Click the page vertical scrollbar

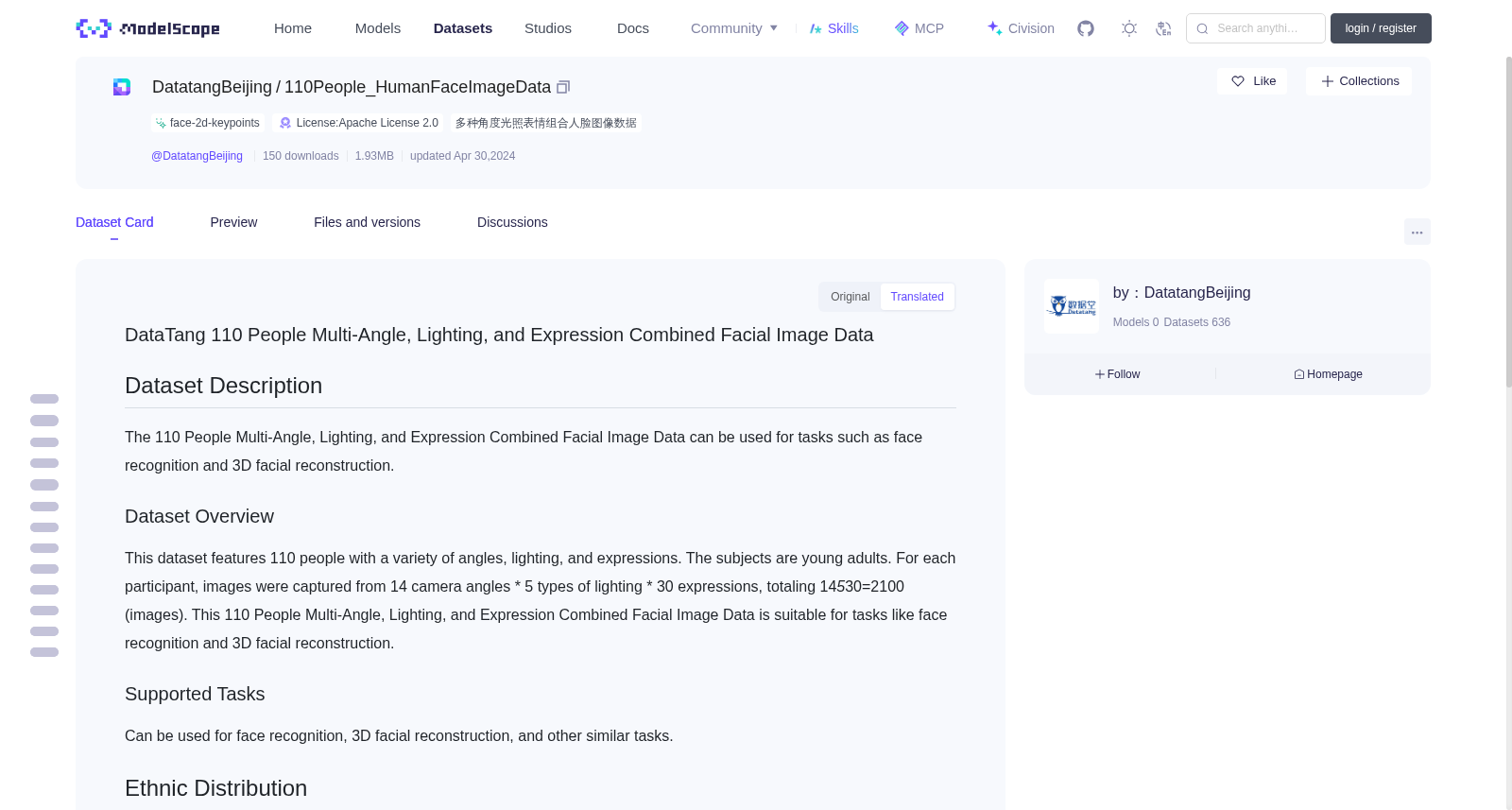(1508, 222)
